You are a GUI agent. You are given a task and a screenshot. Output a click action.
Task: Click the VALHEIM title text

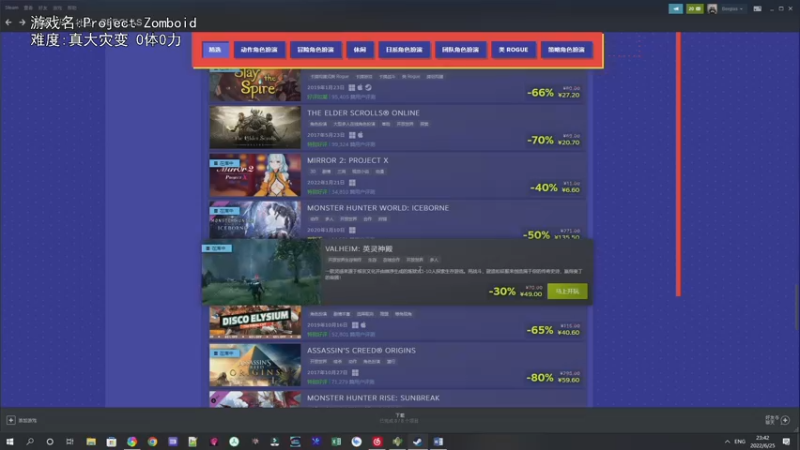click(x=359, y=248)
